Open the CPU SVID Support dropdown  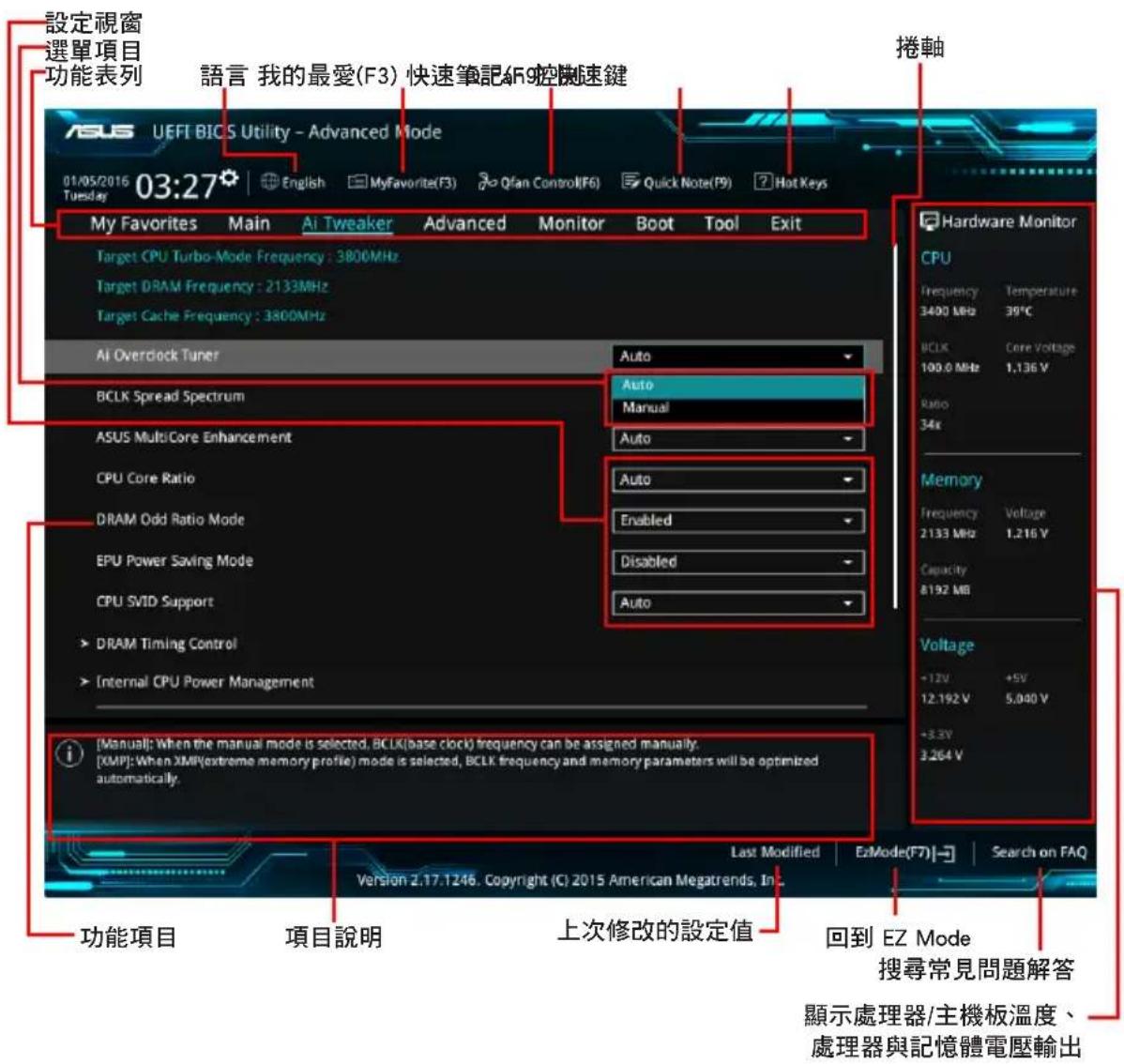point(737,603)
